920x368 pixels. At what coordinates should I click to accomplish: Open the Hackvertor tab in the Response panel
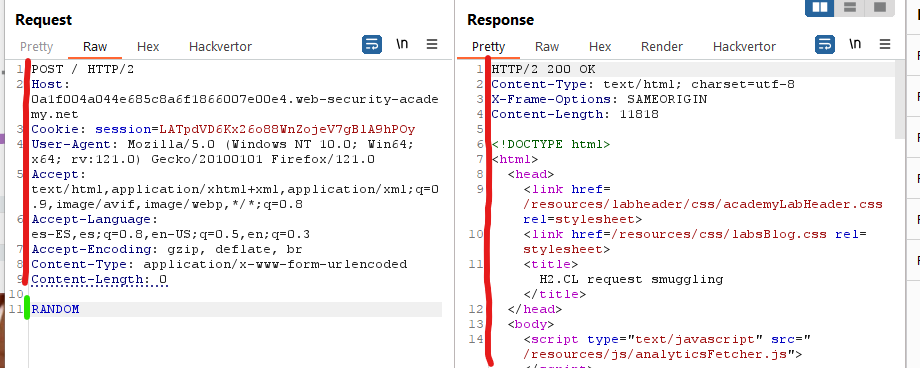744,46
